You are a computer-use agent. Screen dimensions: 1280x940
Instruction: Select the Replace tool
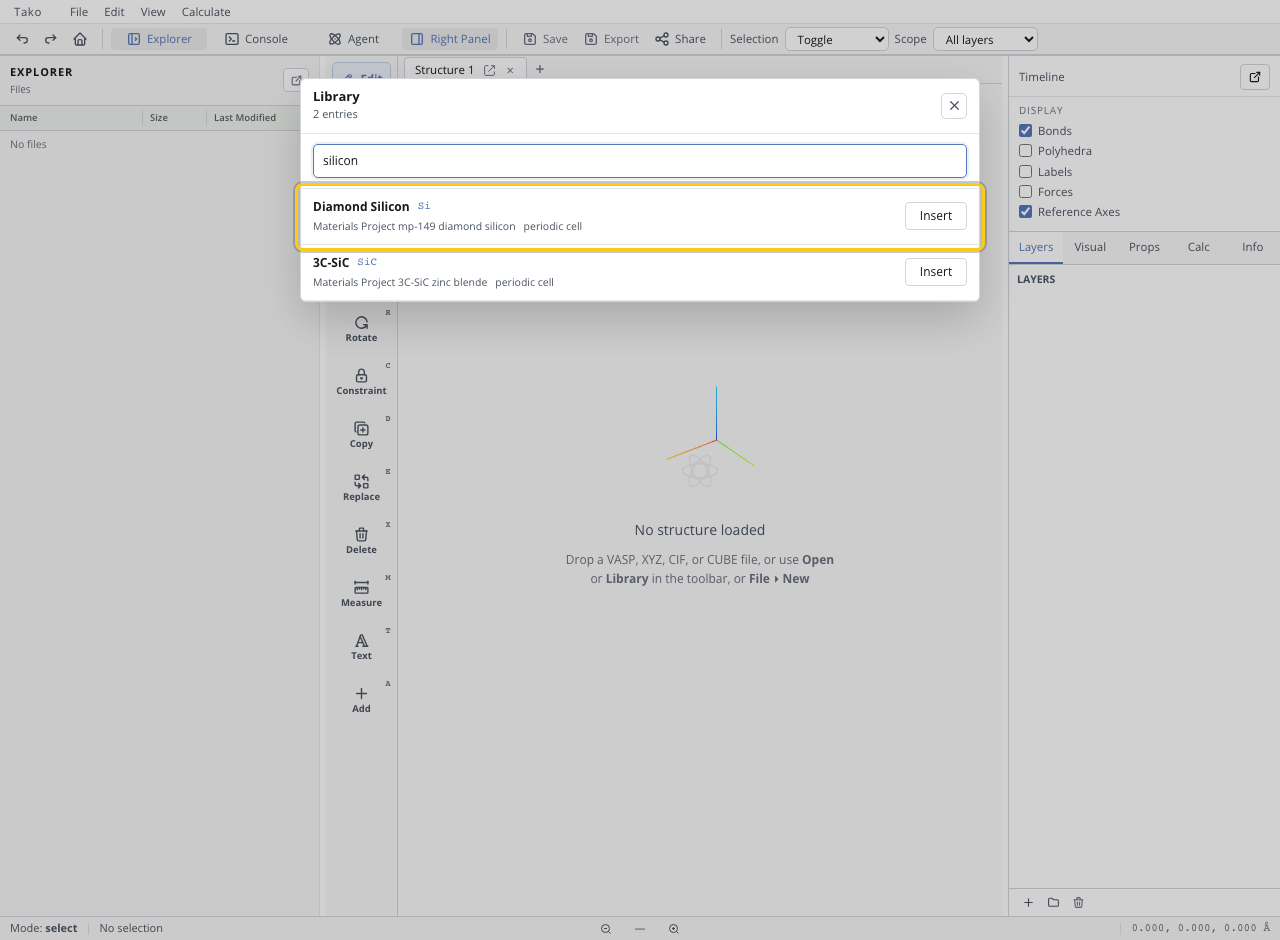point(361,487)
